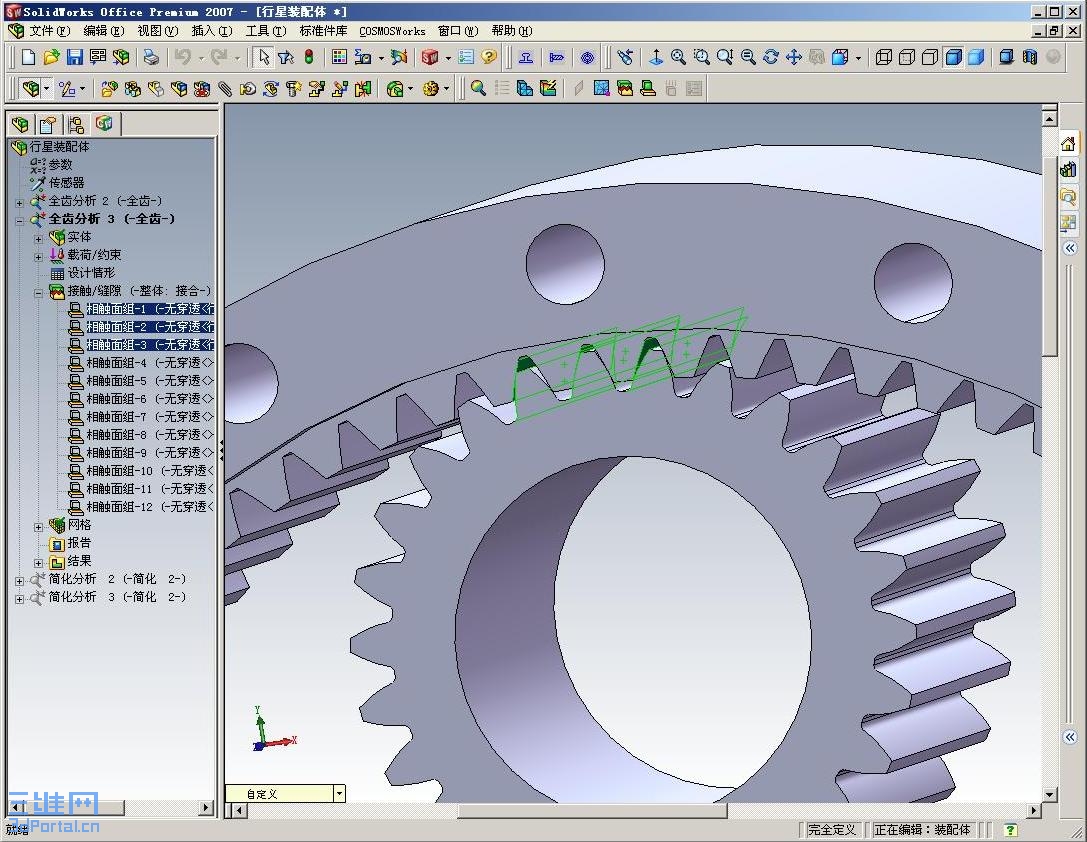This screenshot has height=842, width=1087.
Task: Open the View Orientation cube dropdown arrow
Action: tap(858, 58)
